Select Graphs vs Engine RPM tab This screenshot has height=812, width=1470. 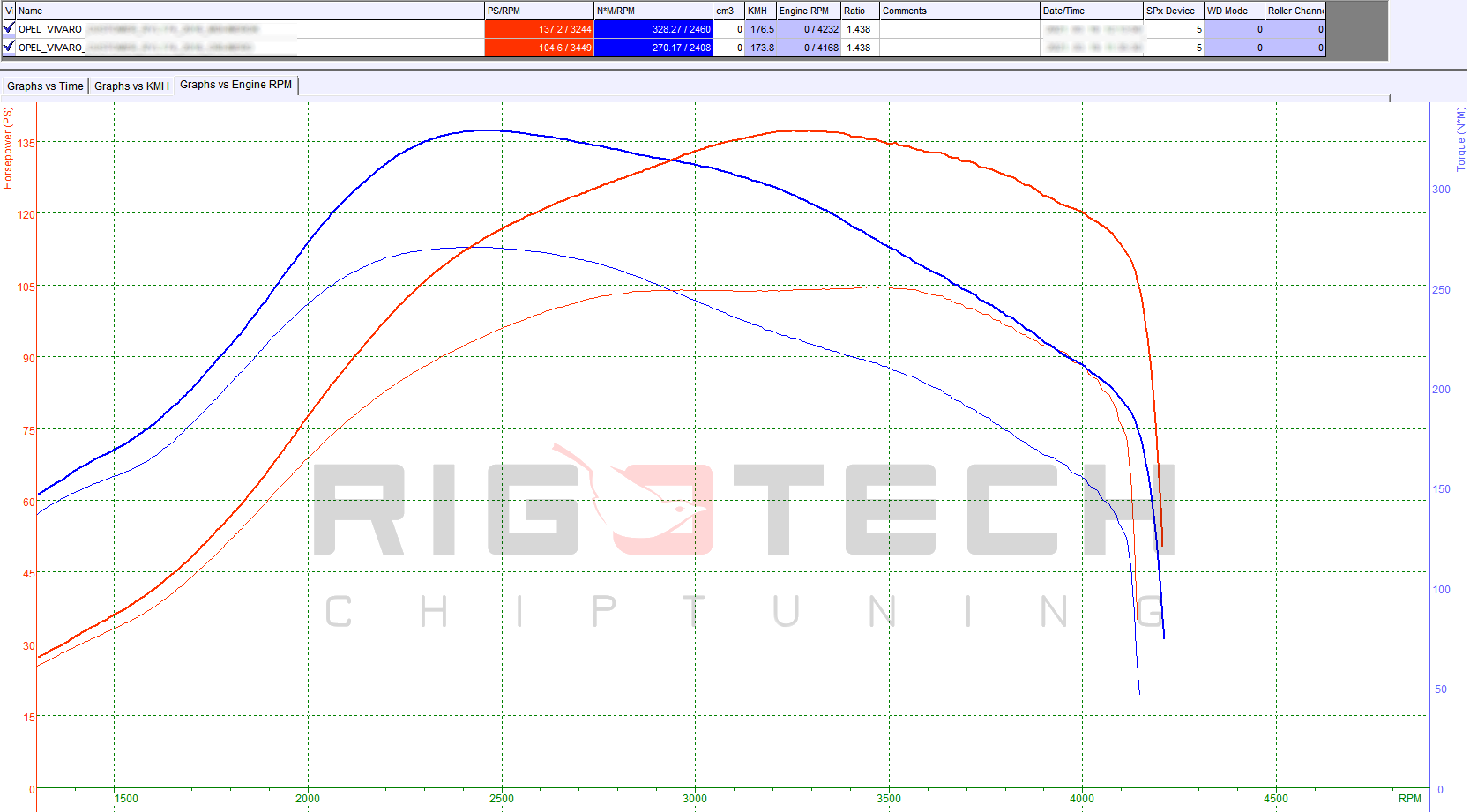tap(235, 85)
